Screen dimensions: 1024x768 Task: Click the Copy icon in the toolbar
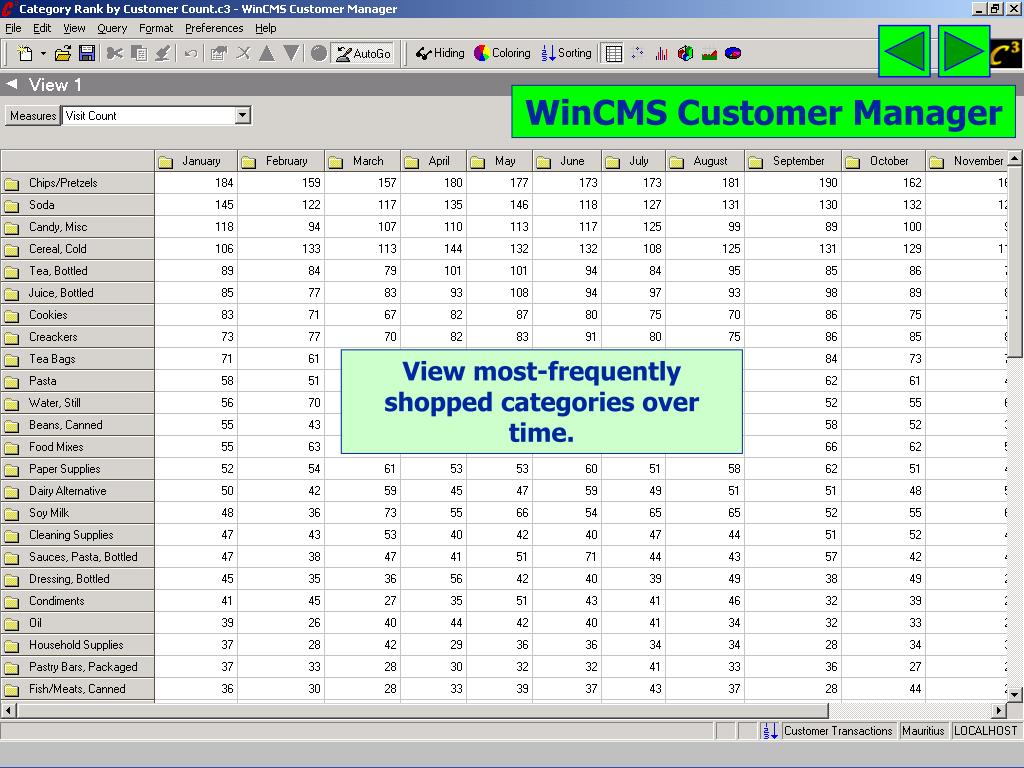point(138,54)
